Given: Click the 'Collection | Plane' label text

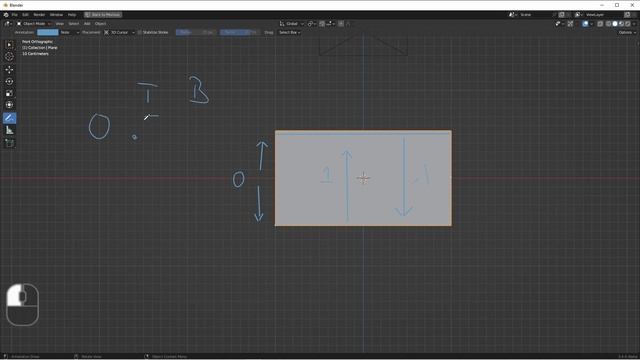Looking at the screenshot, I should (x=43, y=48).
